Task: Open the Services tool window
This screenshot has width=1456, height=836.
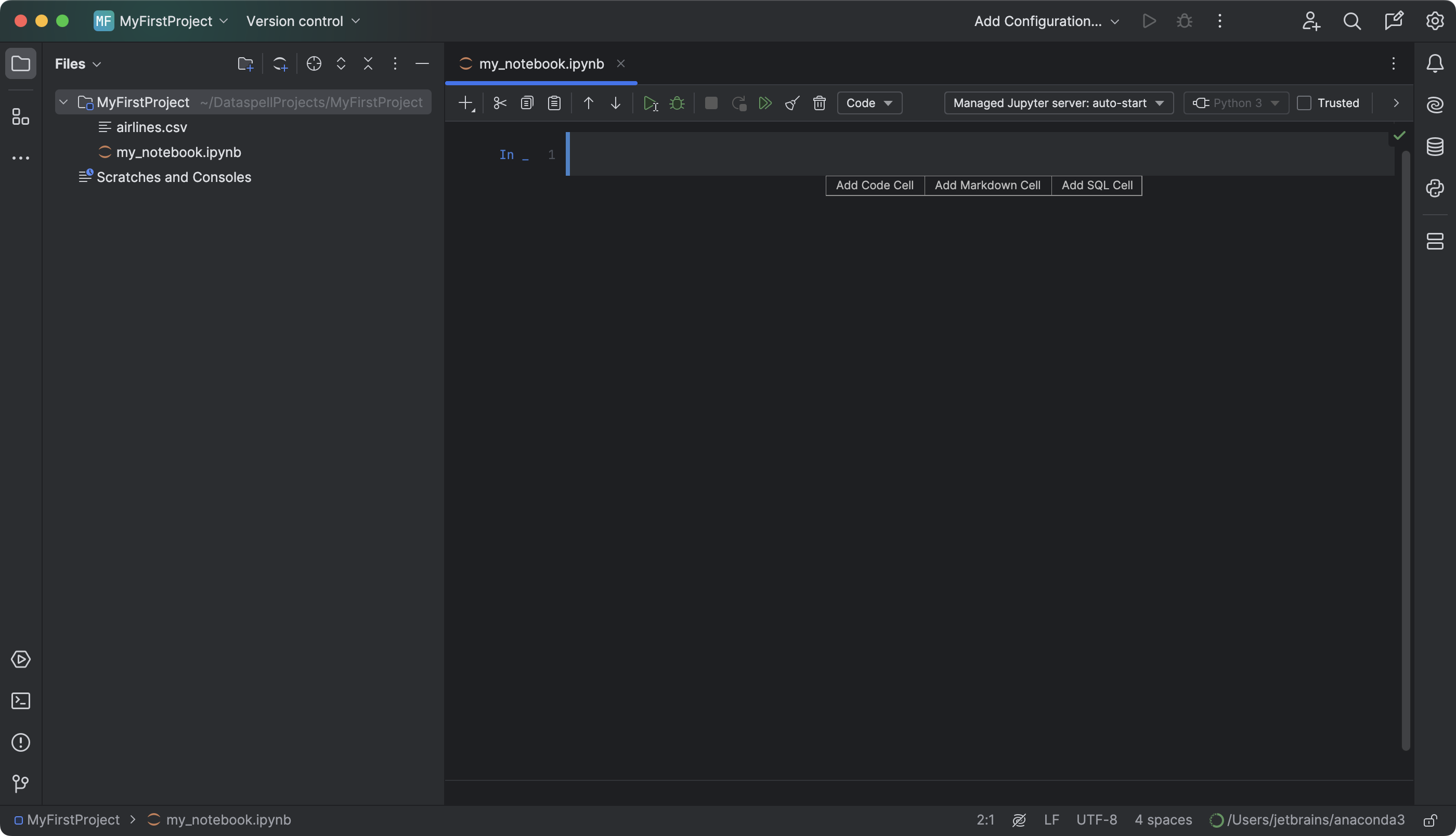Action: 21,659
